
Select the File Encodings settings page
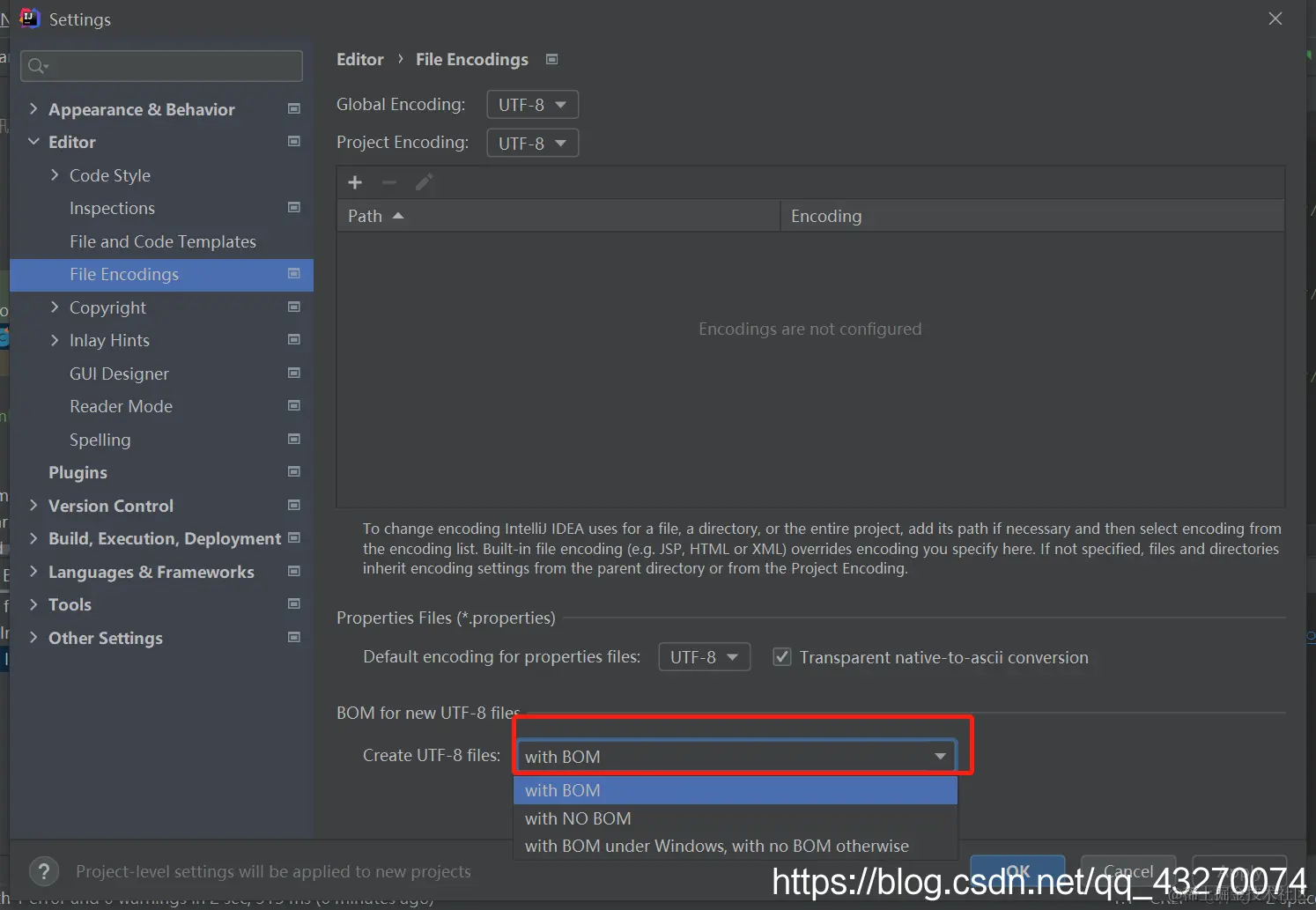click(162, 274)
